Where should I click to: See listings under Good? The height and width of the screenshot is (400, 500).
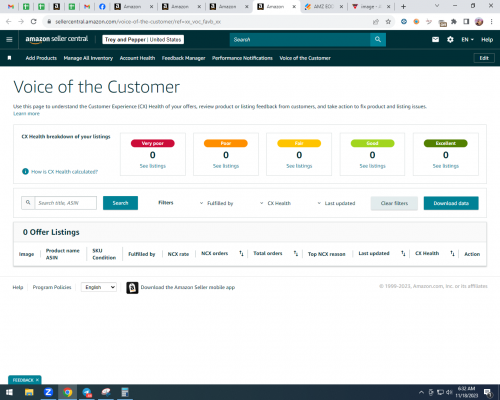pyautogui.click(x=372, y=166)
